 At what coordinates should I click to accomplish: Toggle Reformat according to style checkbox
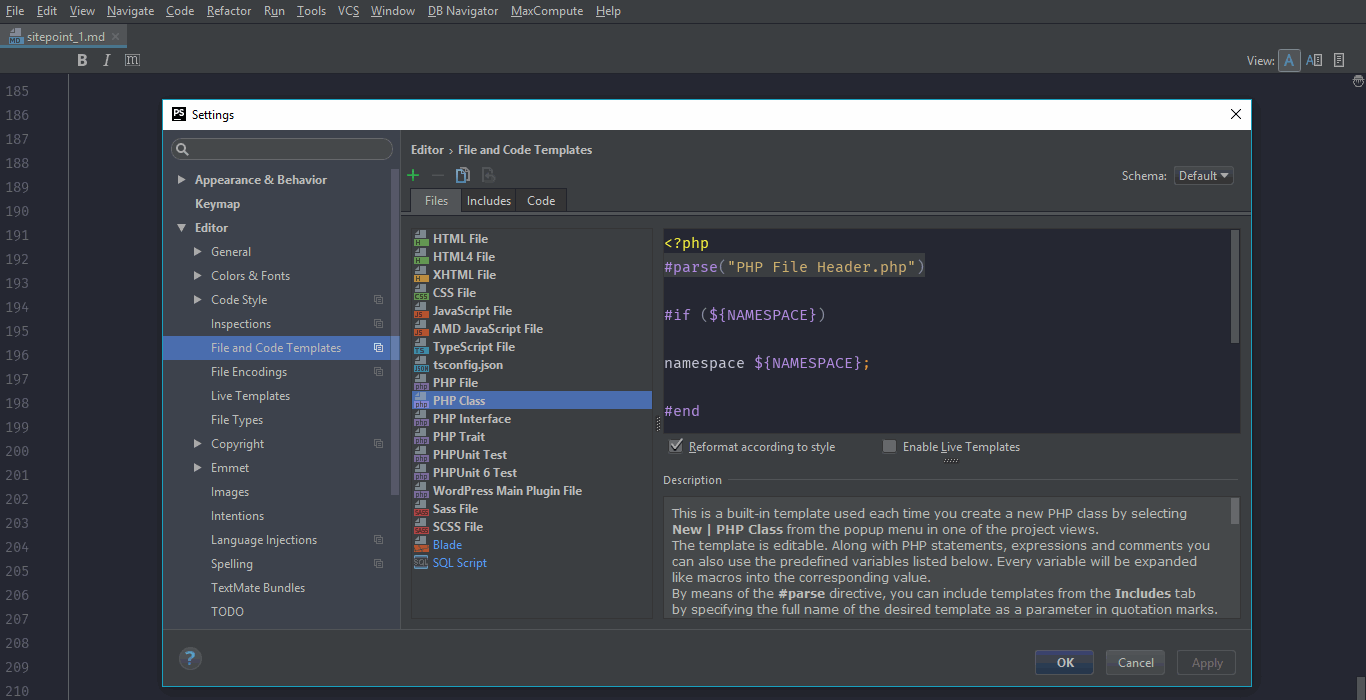point(677,447)
